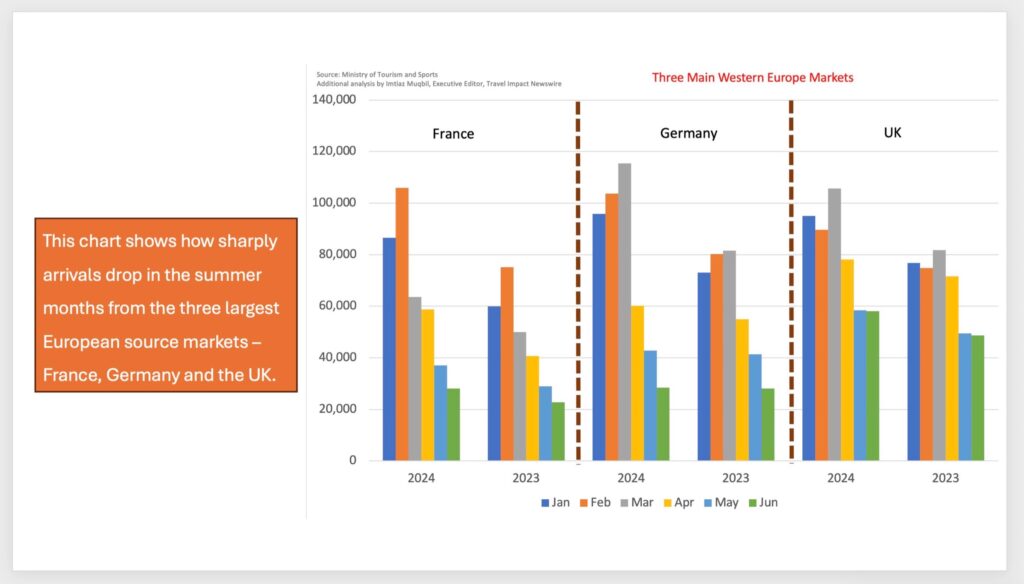
Task: Select the France section label
Action: tap(453, 133)
